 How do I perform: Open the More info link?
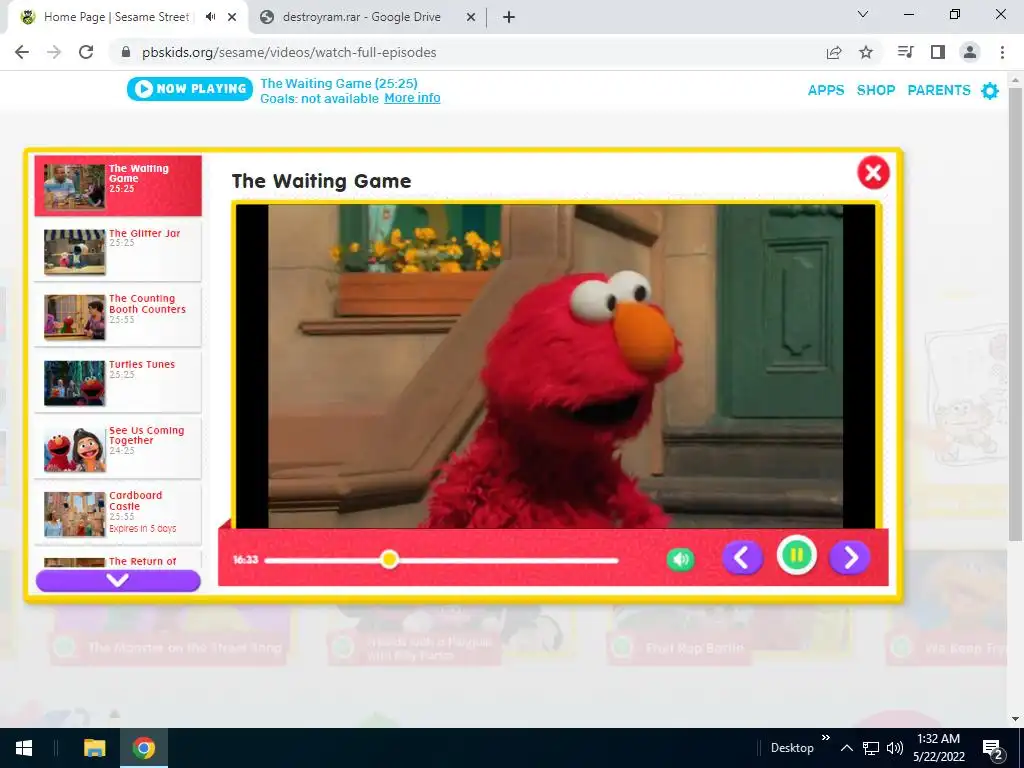pos(412,98)
